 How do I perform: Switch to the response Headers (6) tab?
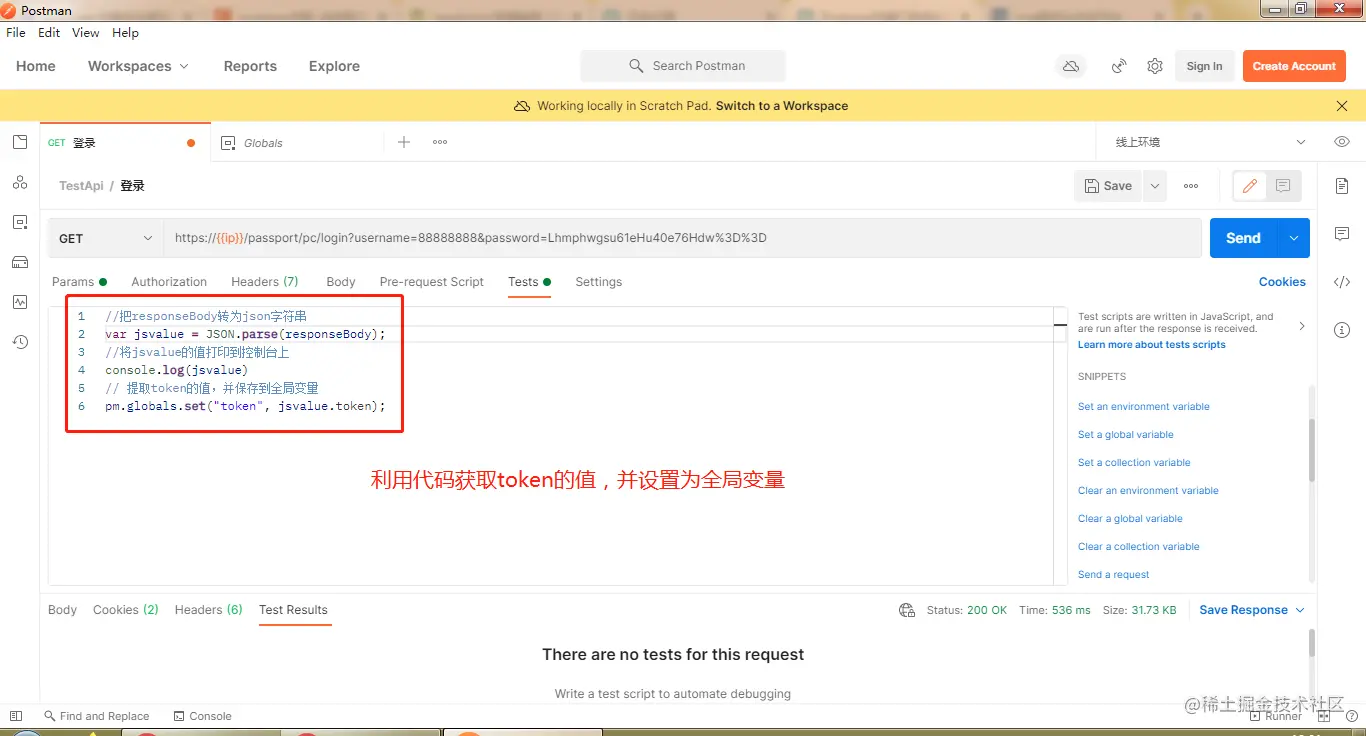pyautogui.click(x=209, y=610)
